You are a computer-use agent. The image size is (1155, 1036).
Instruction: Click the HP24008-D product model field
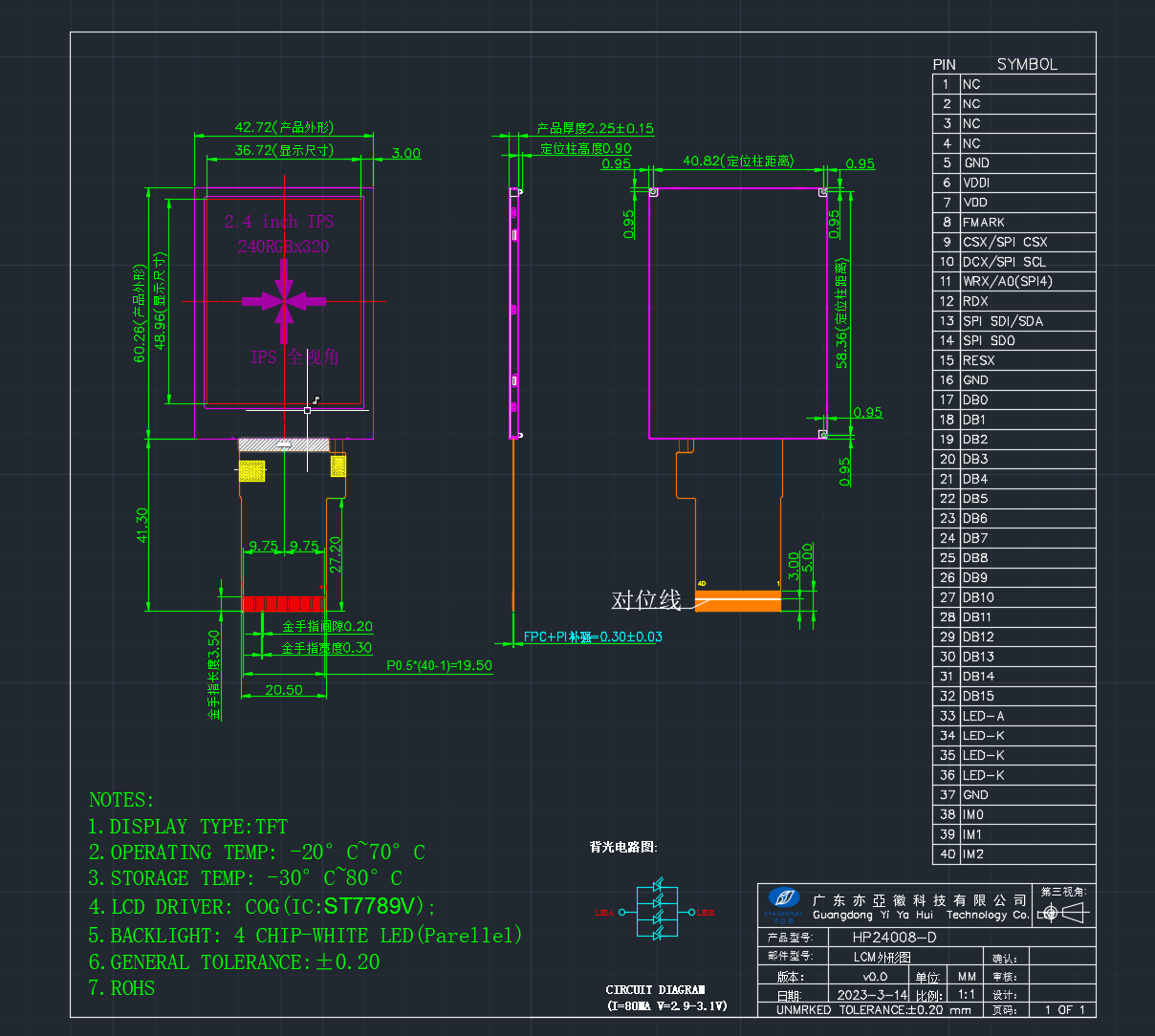pyautogui.click(x=895, y=938)
